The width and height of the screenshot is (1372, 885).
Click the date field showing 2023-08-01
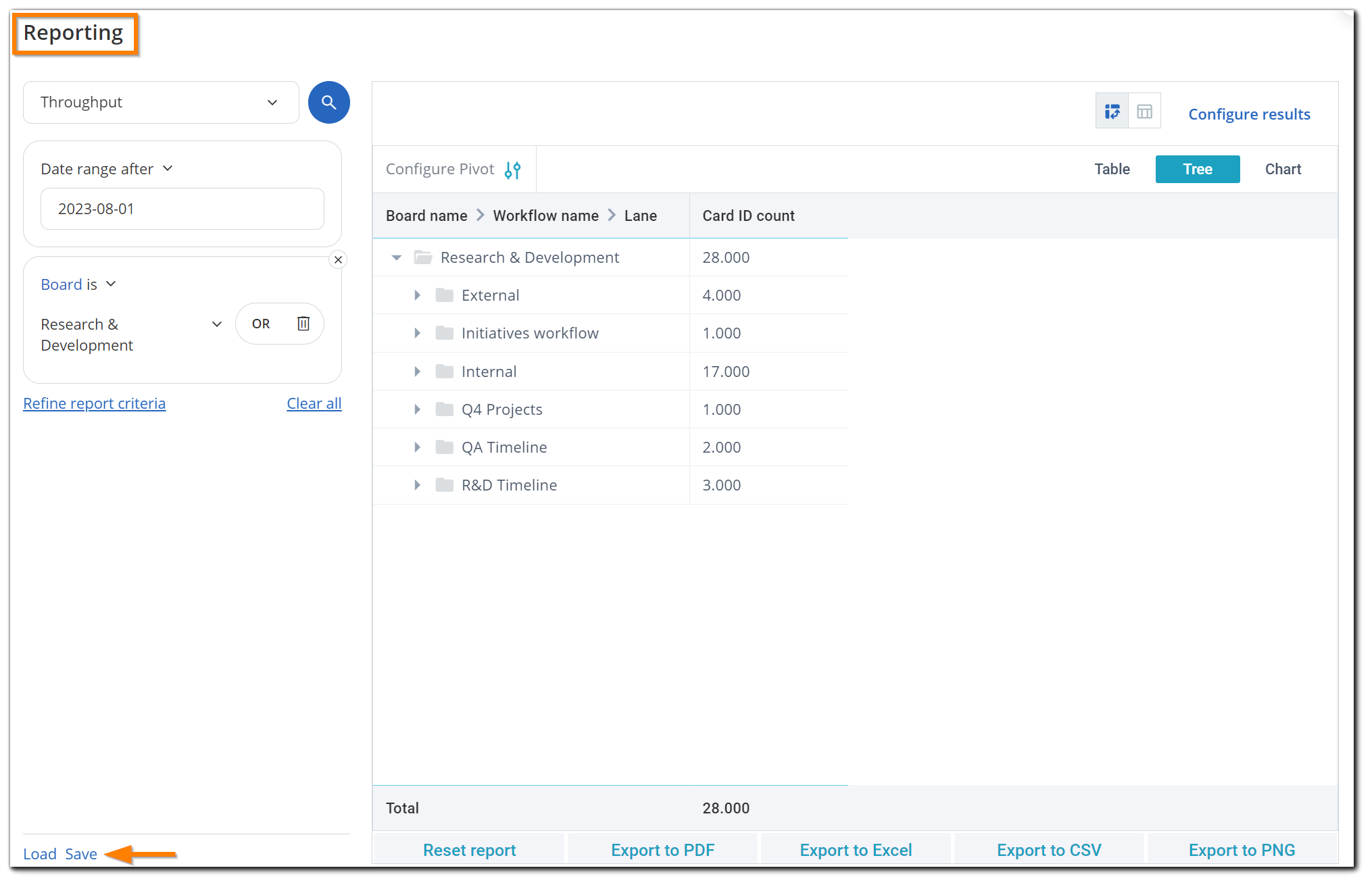coord(182,209)
